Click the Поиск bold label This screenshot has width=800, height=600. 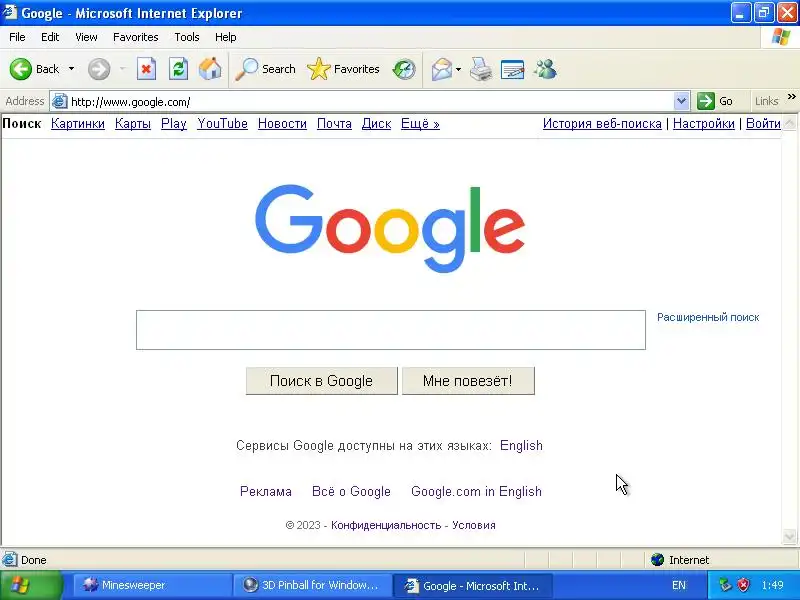click(x=22, y=123)
